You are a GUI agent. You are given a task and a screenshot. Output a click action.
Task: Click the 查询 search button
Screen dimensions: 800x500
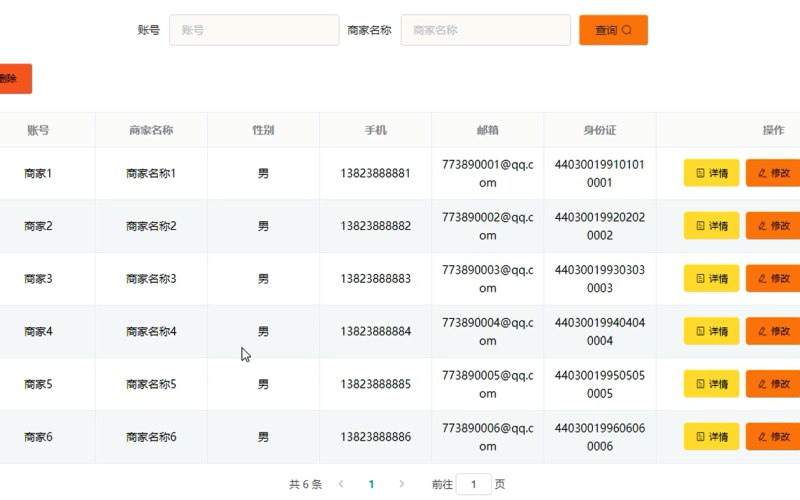[x=613, y=30]
